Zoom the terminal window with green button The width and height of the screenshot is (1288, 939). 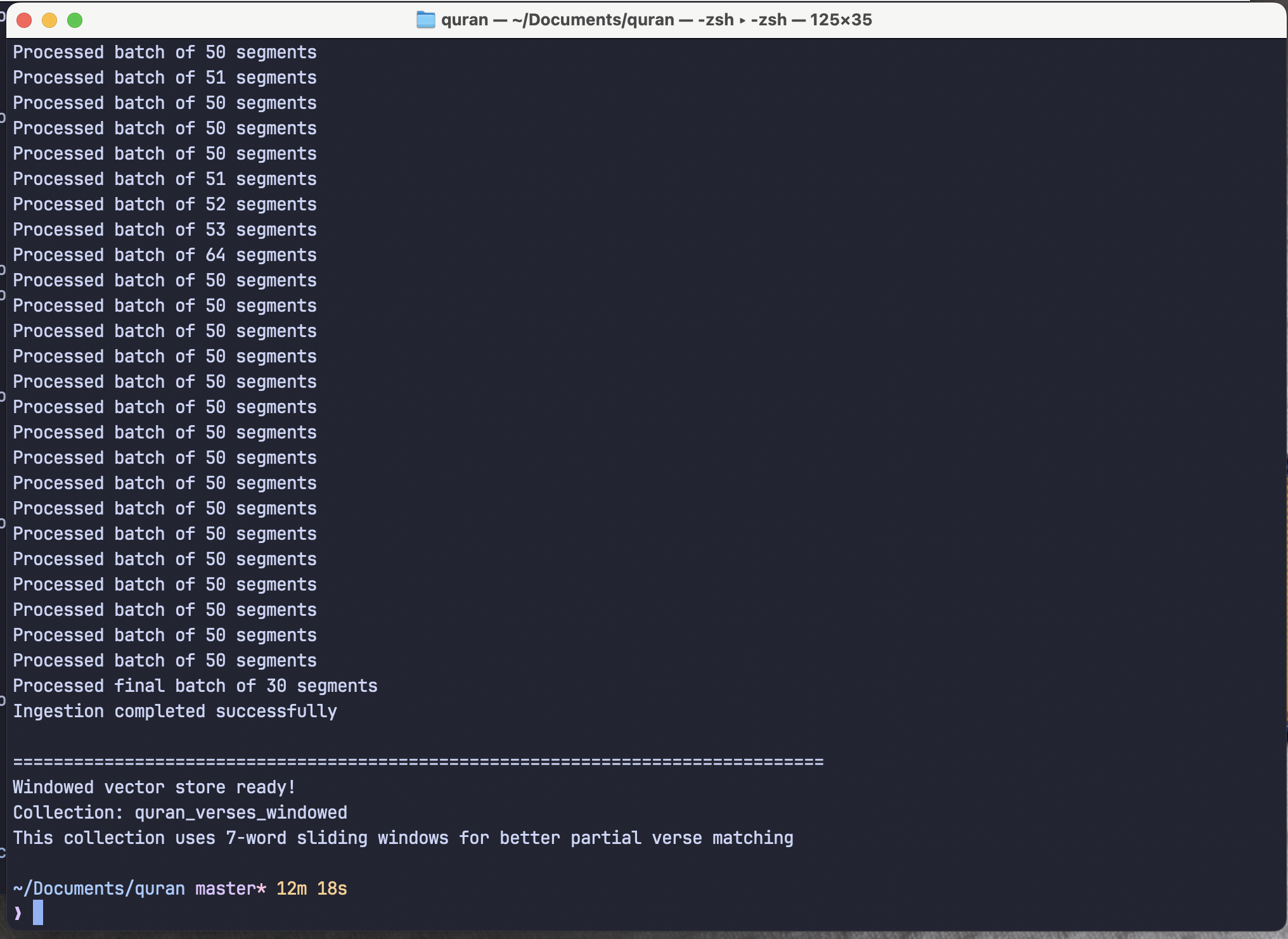pyautogui.click(x=75, y=20)
